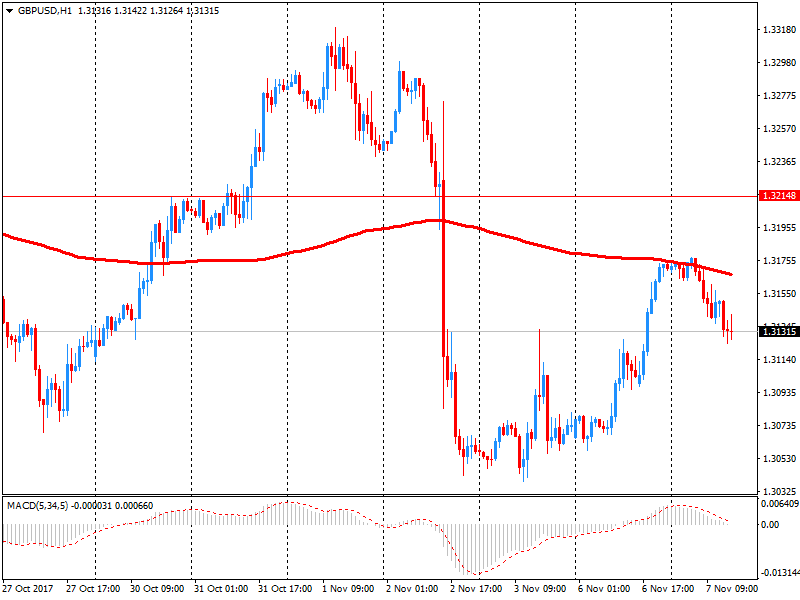Screen dimensions: 800x600
Task: Click the 1.31140 price scale value
Action: pos(779,360)
